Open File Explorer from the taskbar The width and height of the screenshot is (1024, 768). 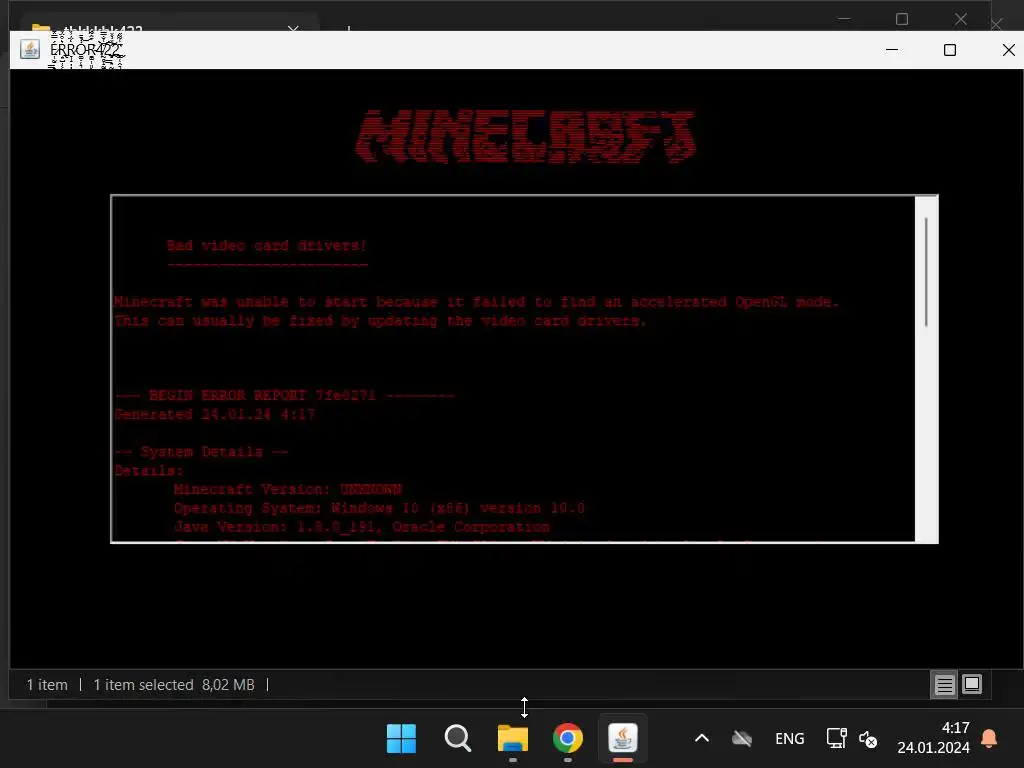pos(513,739)
